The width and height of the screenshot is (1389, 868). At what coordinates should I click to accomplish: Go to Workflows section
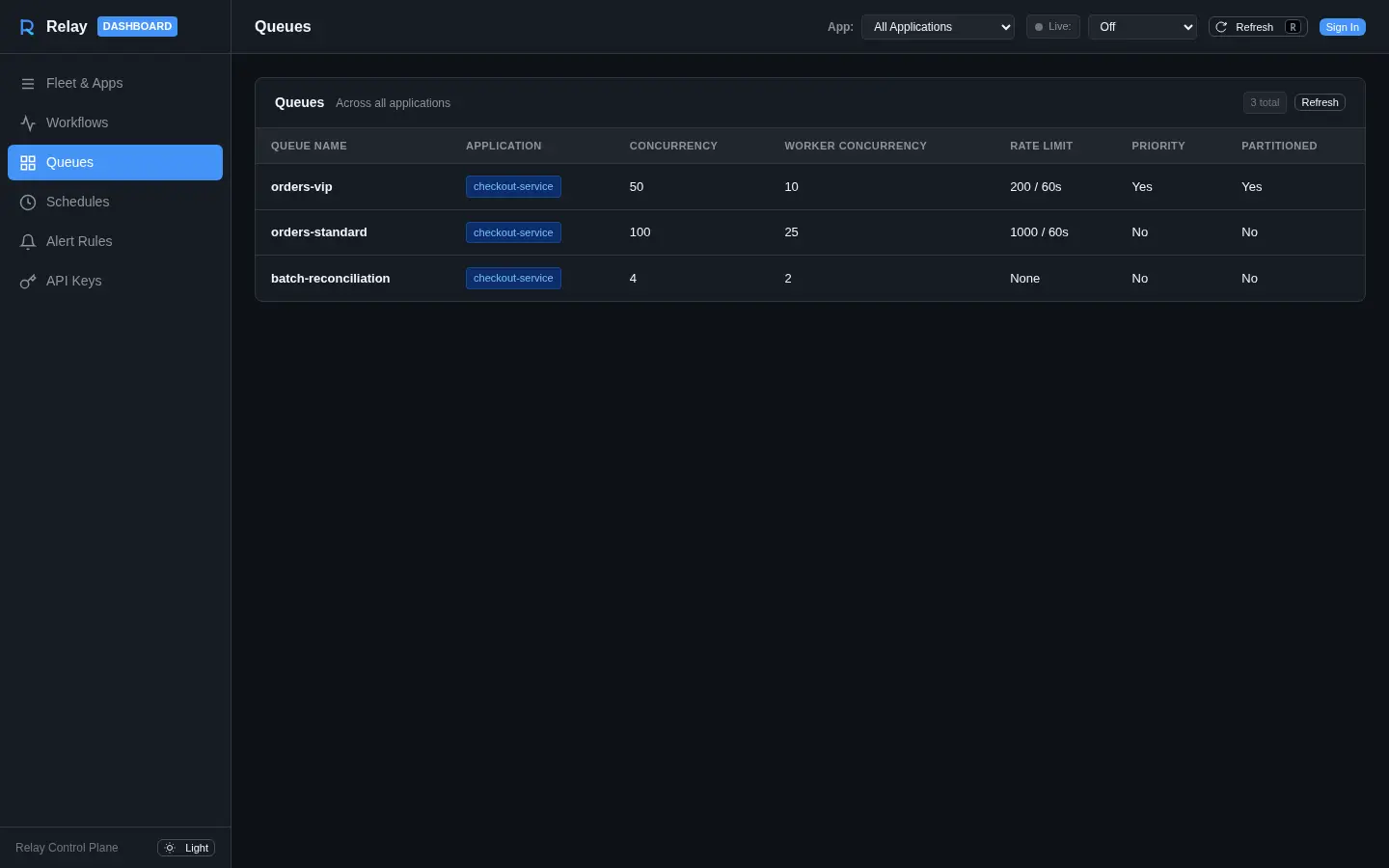pyautogui.click(x=115, y=122)
